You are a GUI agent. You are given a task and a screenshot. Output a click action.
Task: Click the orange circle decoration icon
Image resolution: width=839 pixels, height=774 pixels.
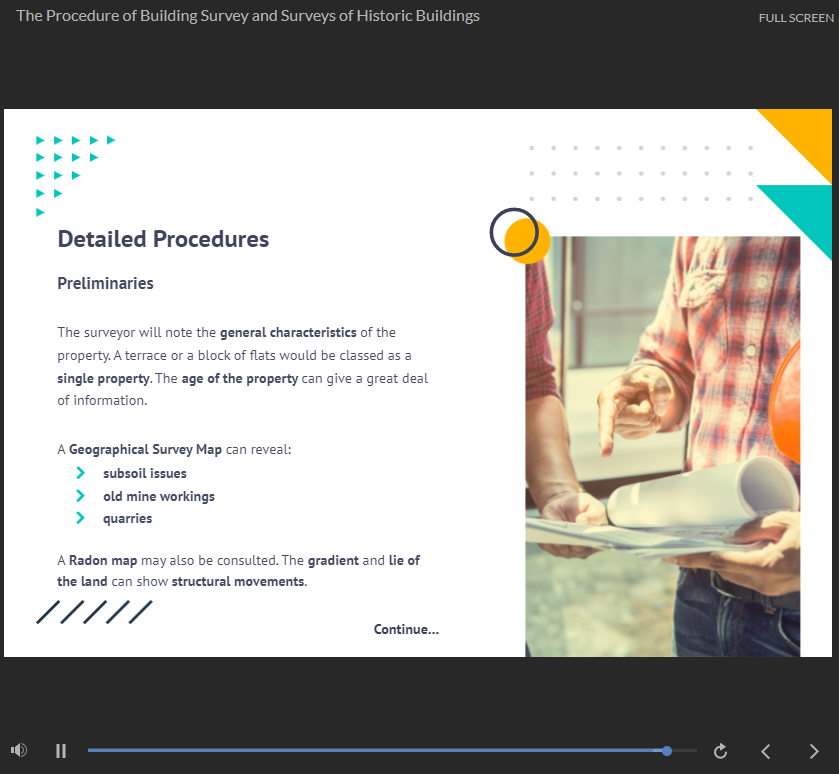point(521,237)
